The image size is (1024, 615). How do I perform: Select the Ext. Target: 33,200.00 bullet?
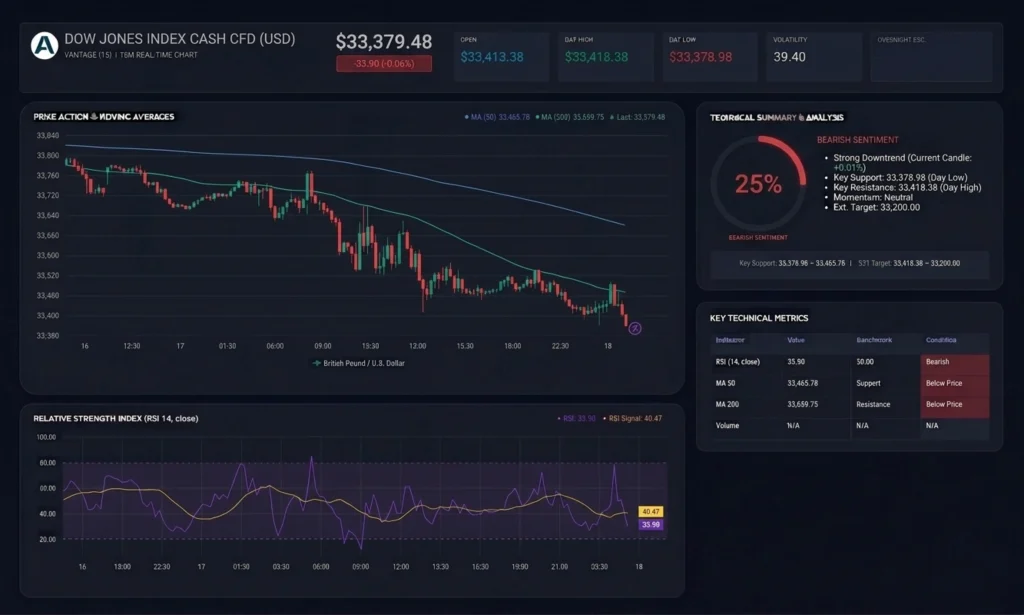coord(872,208)
